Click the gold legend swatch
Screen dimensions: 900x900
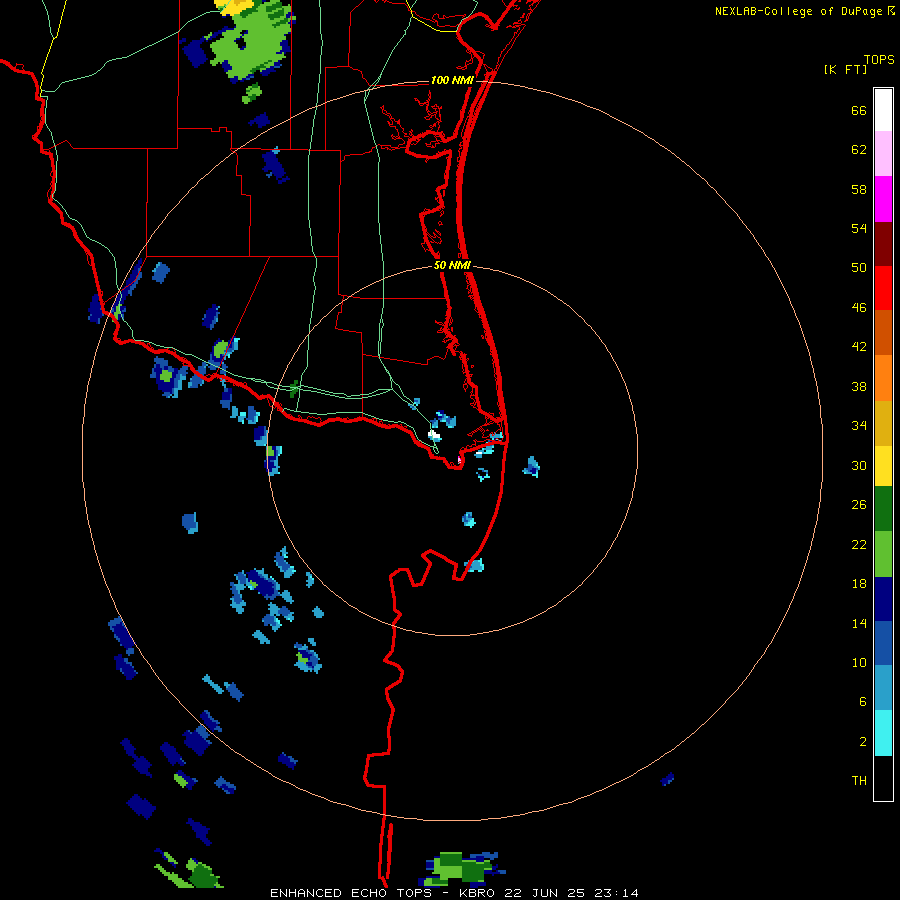[x=883, y=423]
